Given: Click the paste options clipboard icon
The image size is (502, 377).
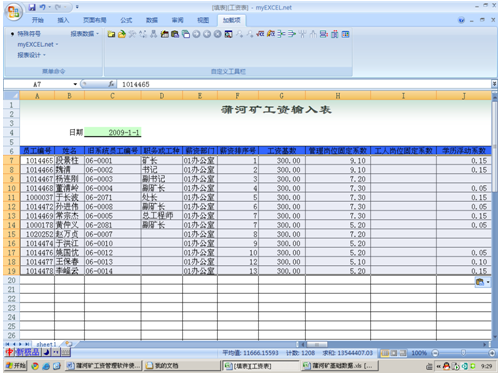Looking at the screenshot, I should tap(480, 282).
